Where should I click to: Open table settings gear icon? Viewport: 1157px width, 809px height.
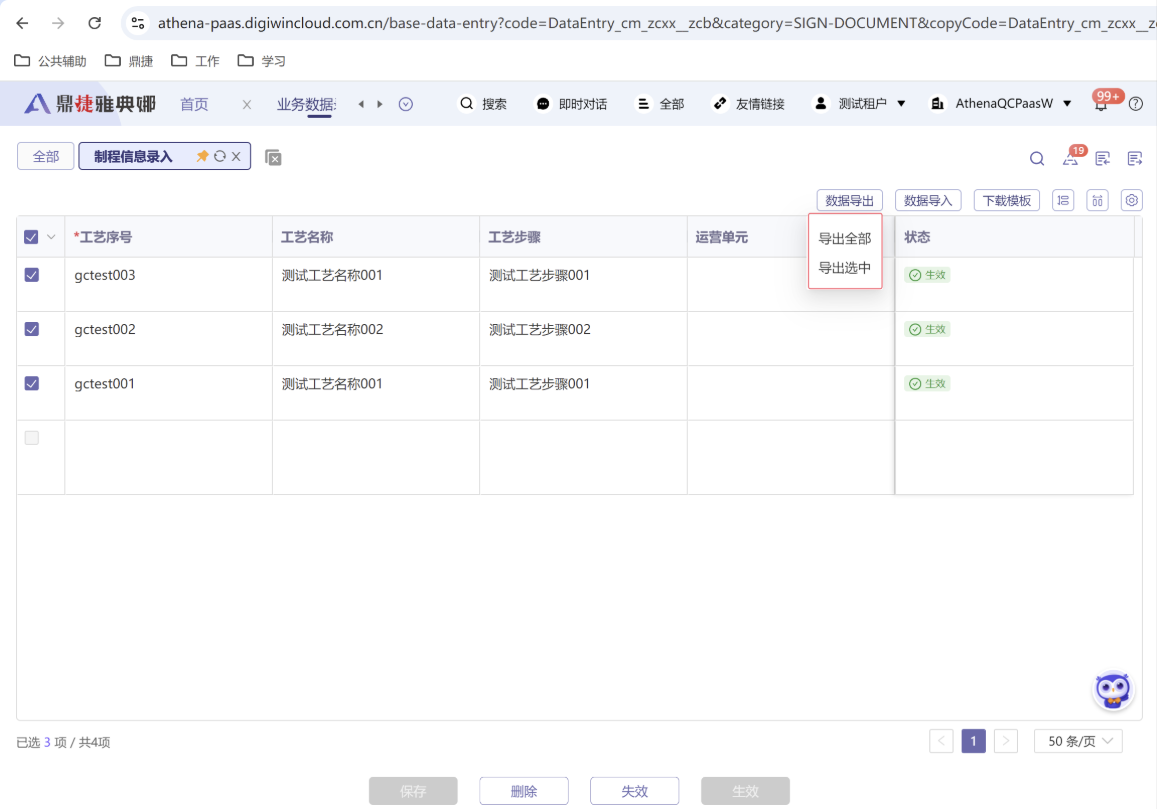tap(1131, 200)
